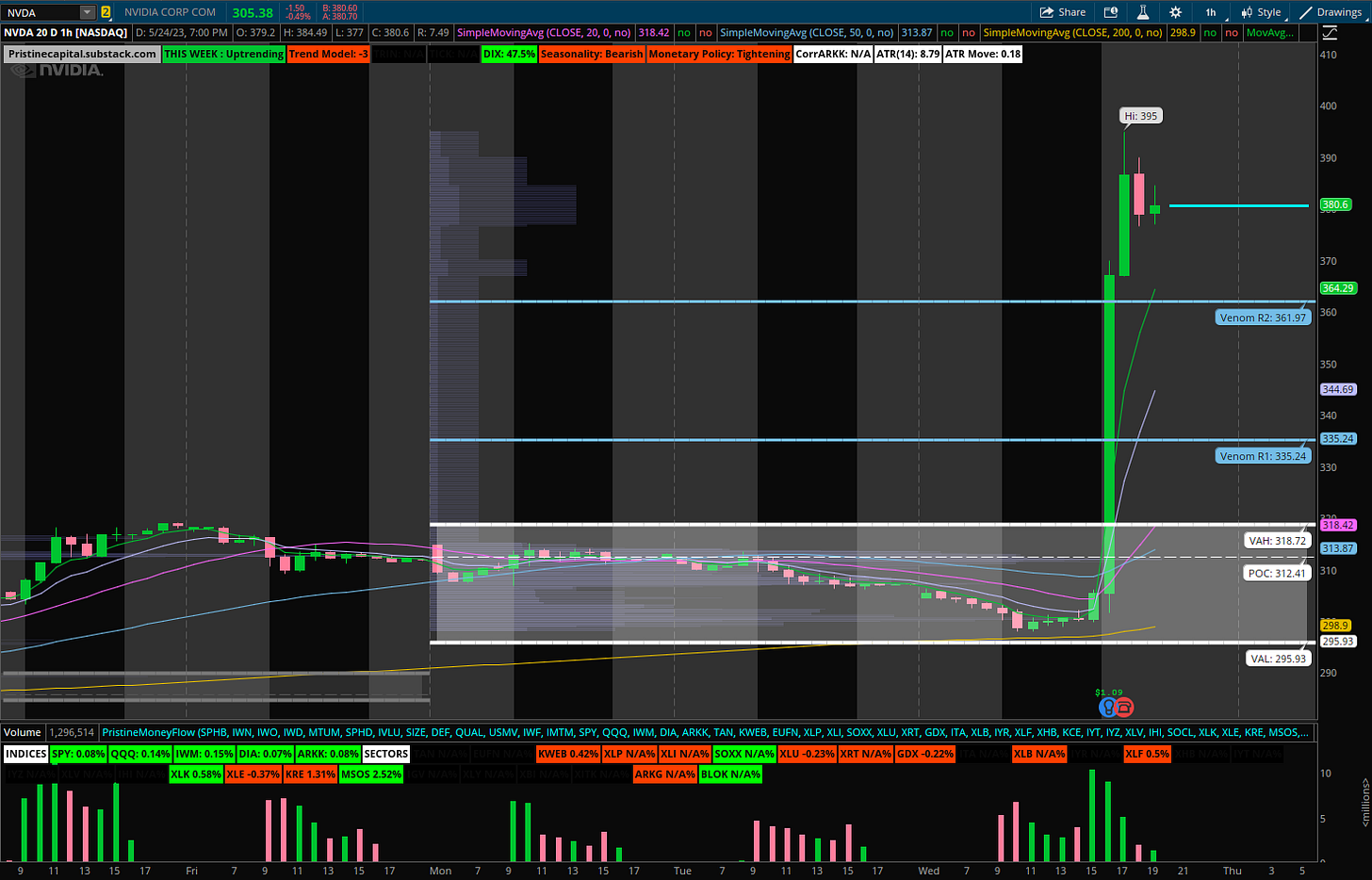
Task: Click the Wed label on the time axis
Action: [x=928, y=871]
